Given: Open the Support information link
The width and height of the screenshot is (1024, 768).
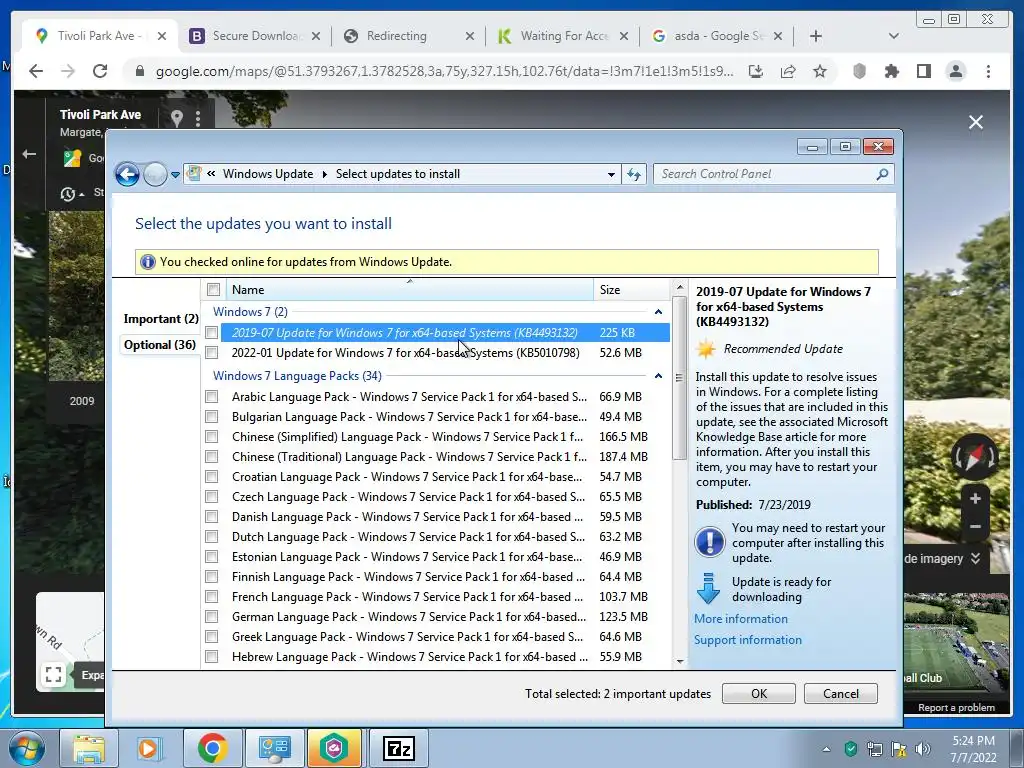Looking at the screenshot, I should point(748,640).
